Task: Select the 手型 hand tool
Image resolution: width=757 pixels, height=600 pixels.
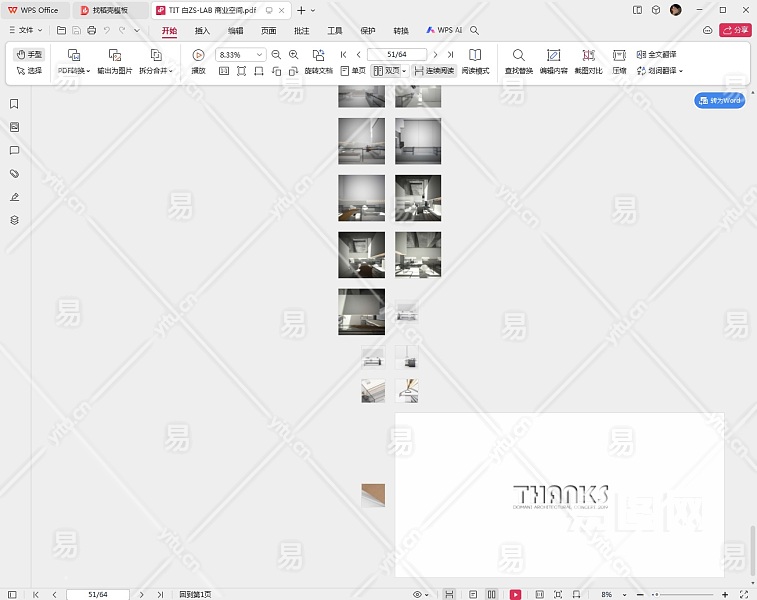Action: click(29, 54)
